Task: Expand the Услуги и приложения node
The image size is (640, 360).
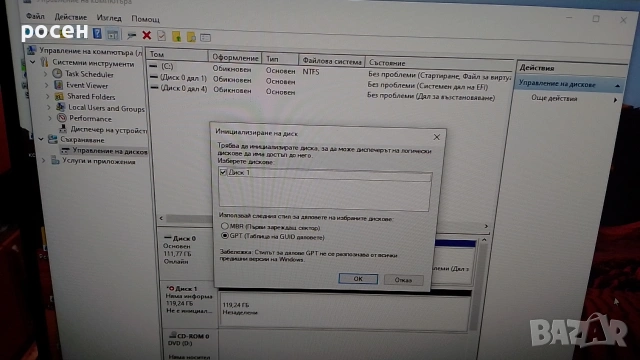Action: point(44,161)
